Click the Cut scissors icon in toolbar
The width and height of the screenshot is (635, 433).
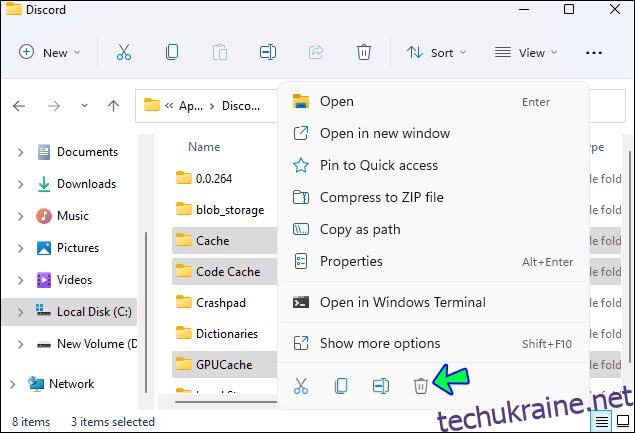coord(124,52)
